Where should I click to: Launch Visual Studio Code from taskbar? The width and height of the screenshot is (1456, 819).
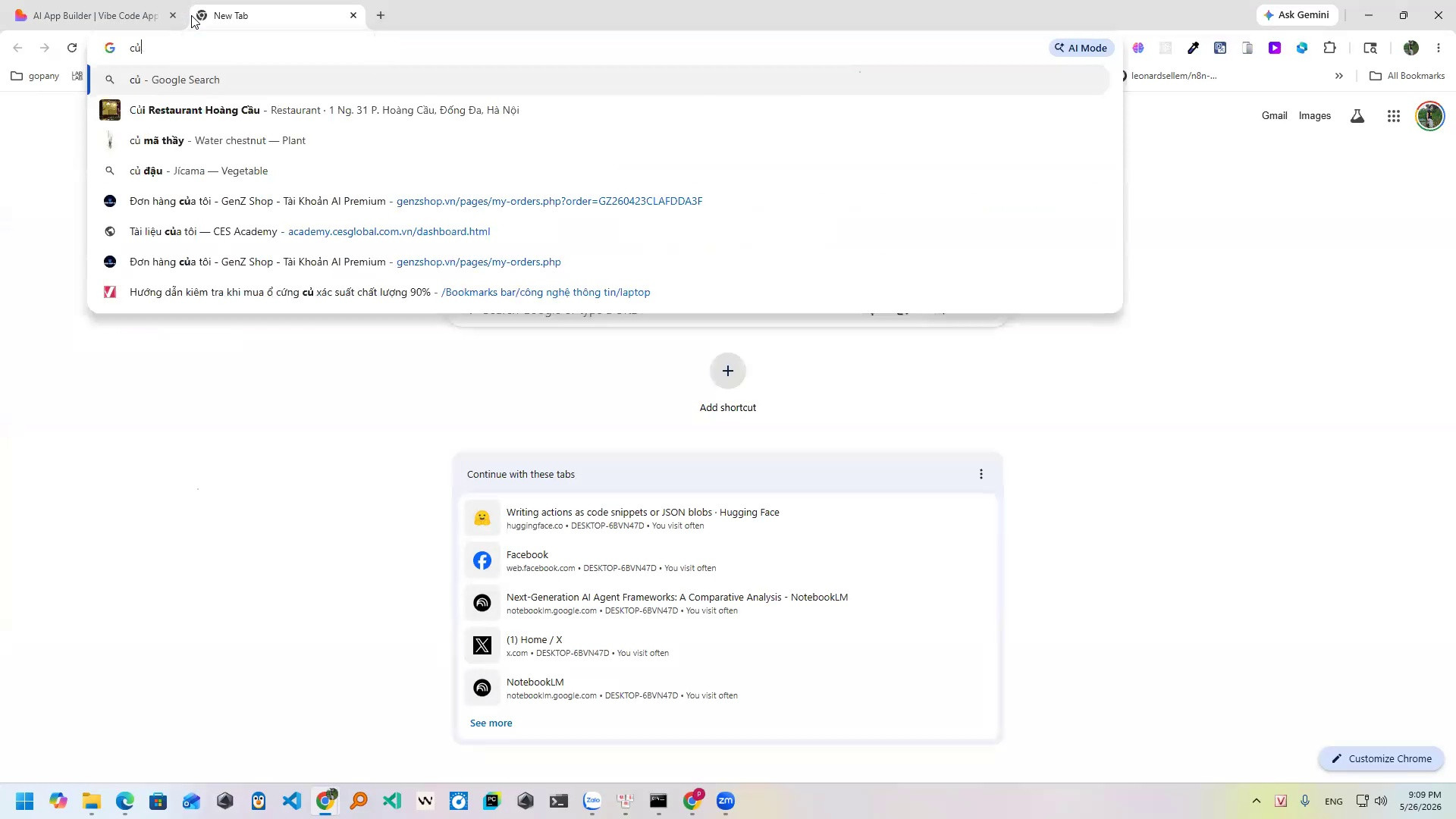(x=292, y=801)
